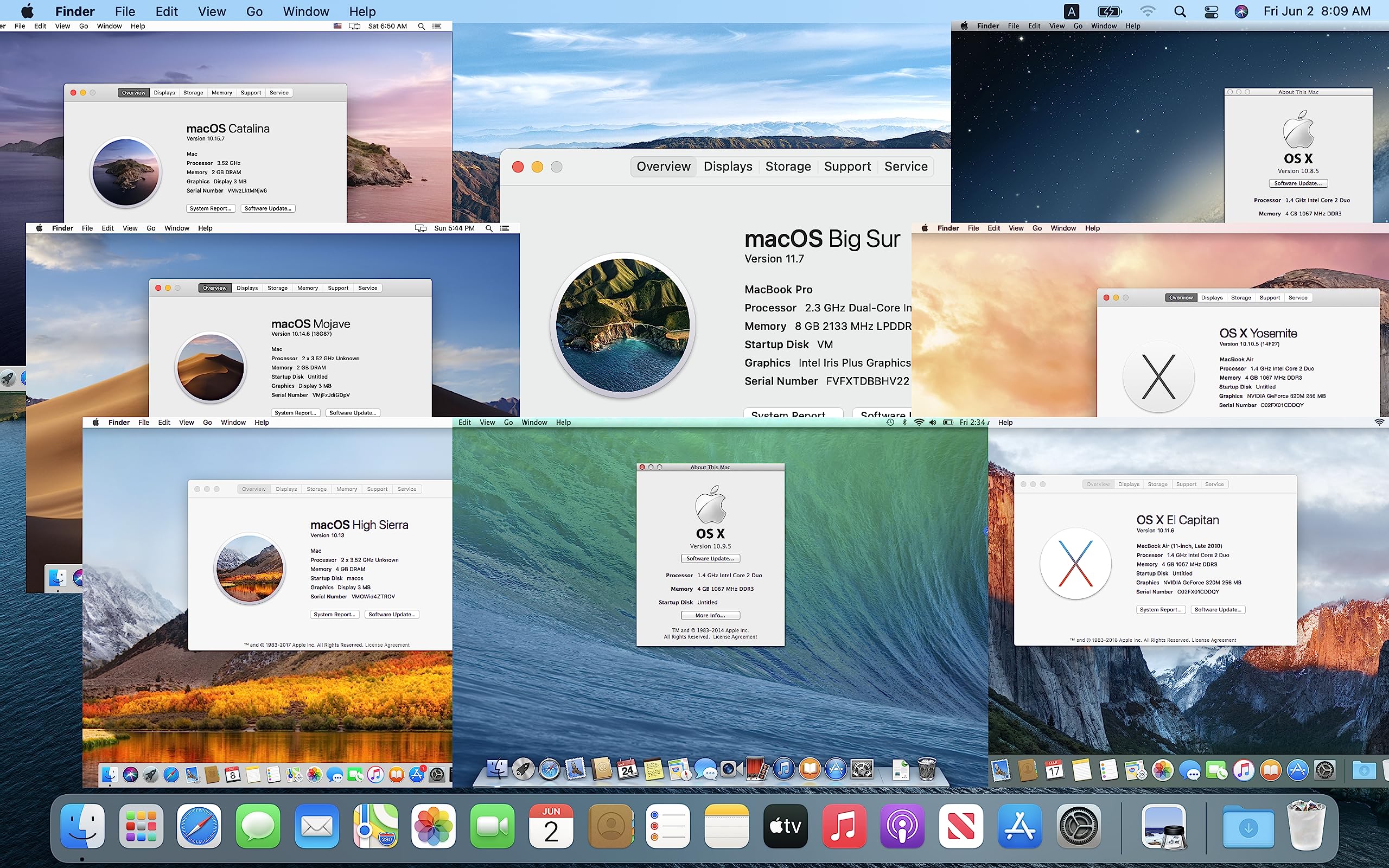Screen dimensions: 1389x868
Task: Open Maps from the Dock
Action: [375, 827]
